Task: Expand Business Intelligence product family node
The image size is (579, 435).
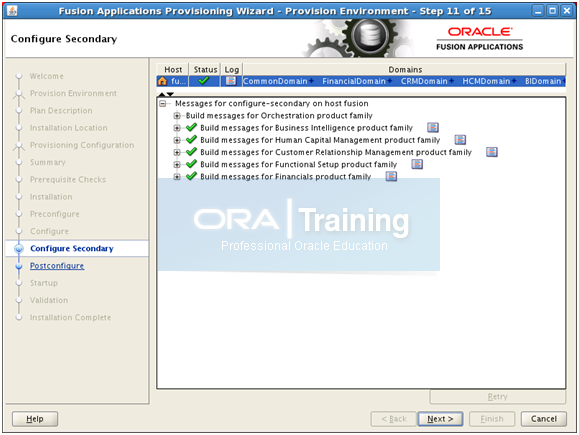Action: (177, 128)
